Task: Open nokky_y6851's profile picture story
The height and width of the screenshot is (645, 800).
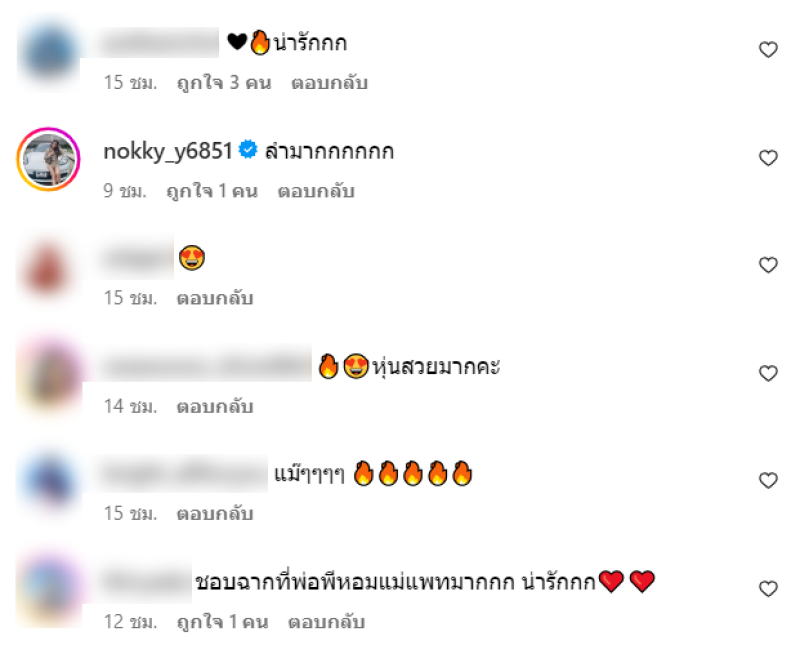Action: coord(48,159)
